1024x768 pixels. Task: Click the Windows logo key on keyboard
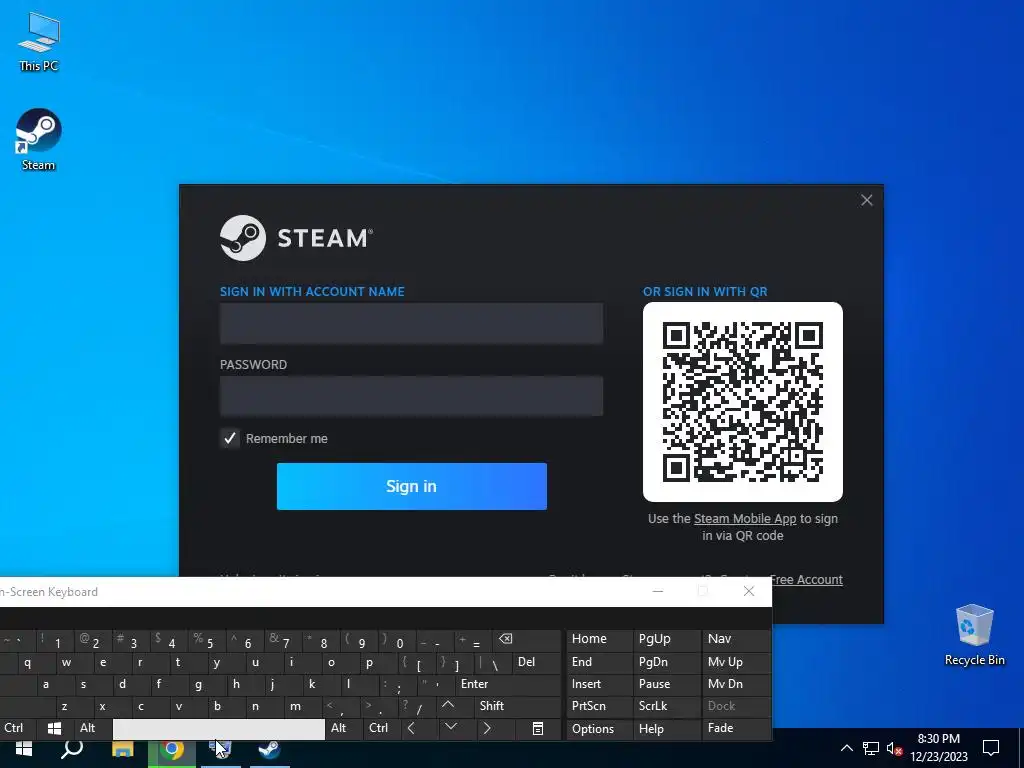tap(55, 728)
